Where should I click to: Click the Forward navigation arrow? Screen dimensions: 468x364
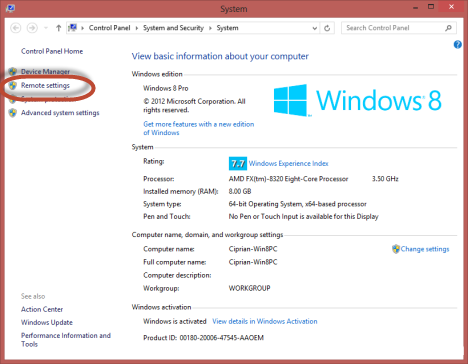pos(32,28)
